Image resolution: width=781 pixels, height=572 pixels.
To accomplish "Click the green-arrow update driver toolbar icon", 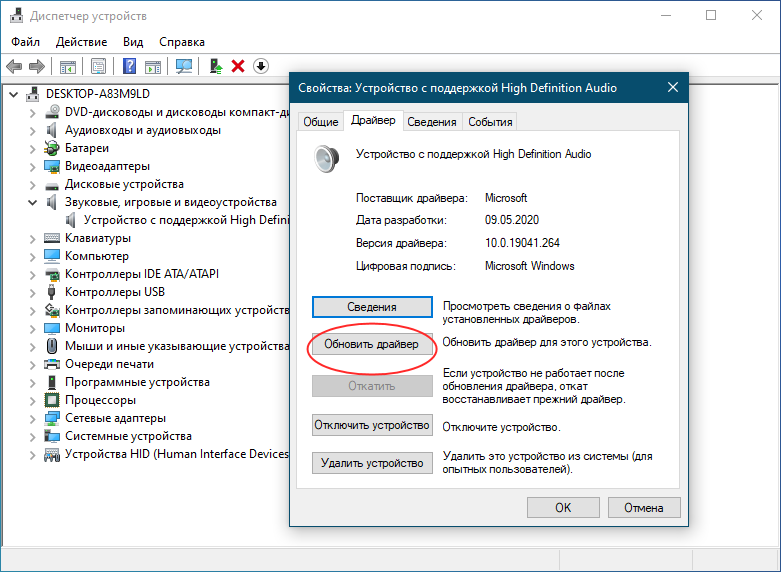I will [x=216, y=66].
